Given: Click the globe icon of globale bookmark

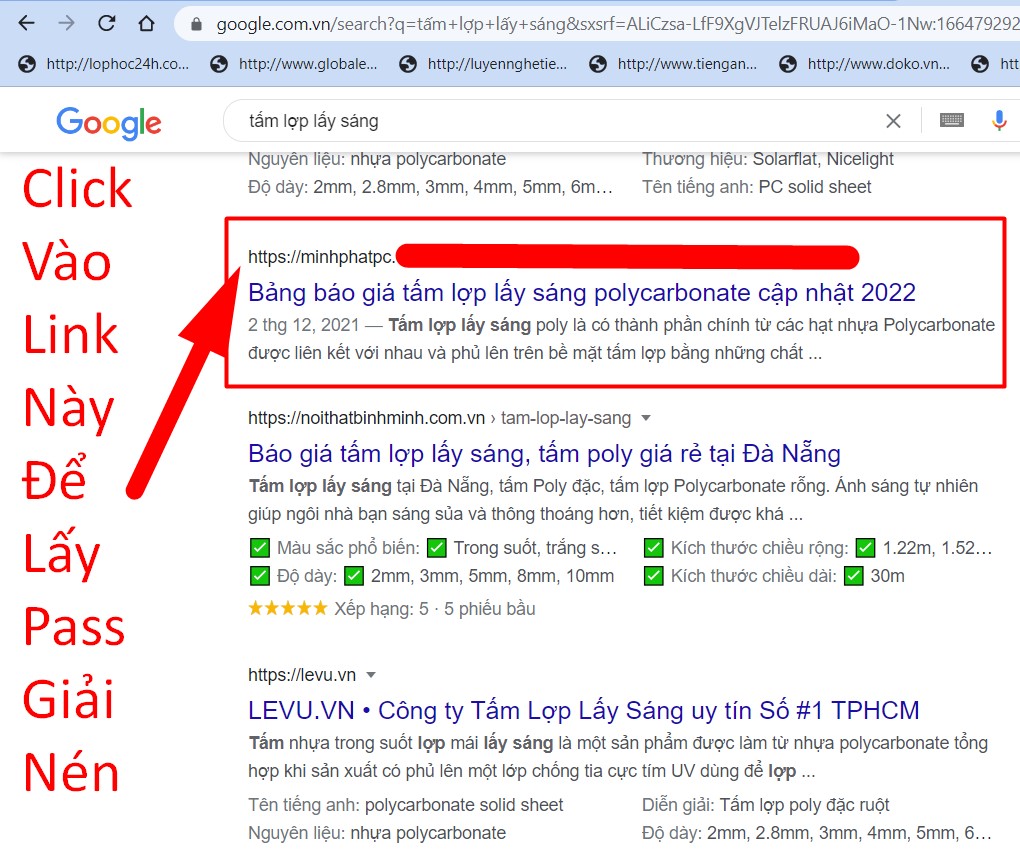Looking at the screenshot, I should pos(219,64).
